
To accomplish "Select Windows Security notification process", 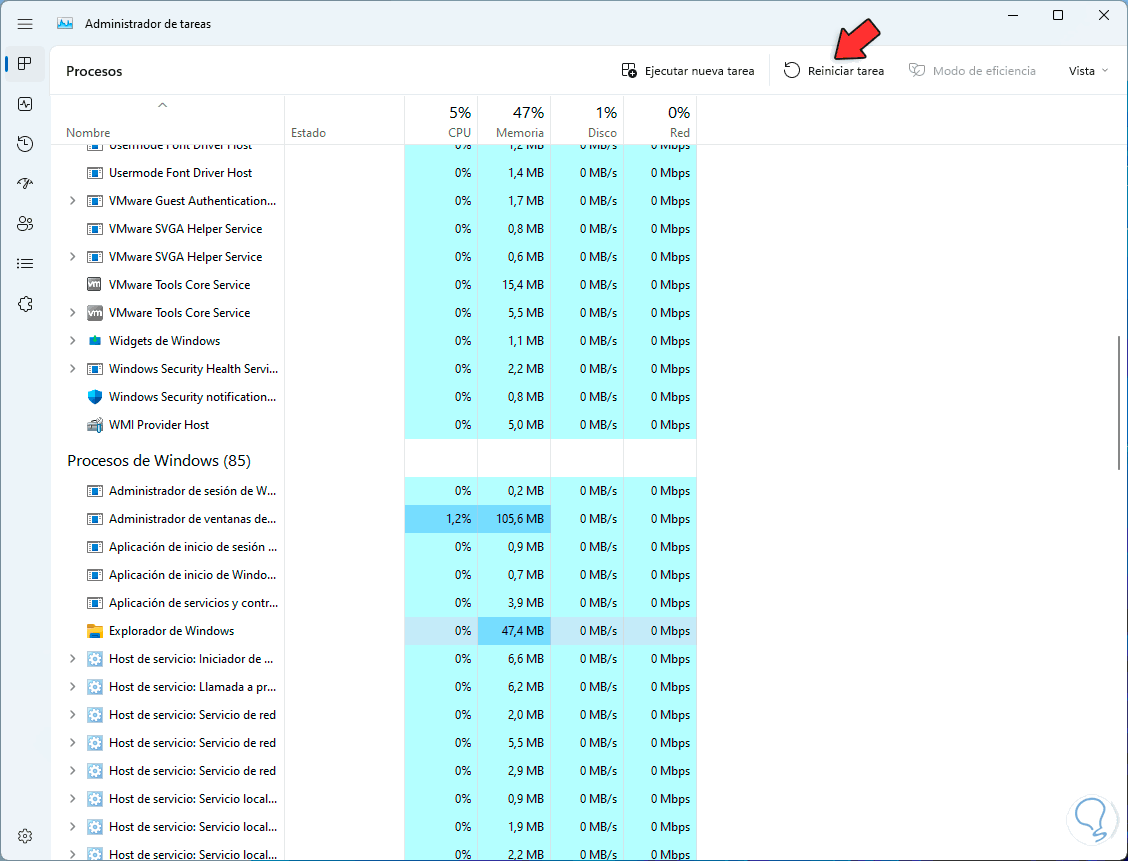I will tap(373, 397).
